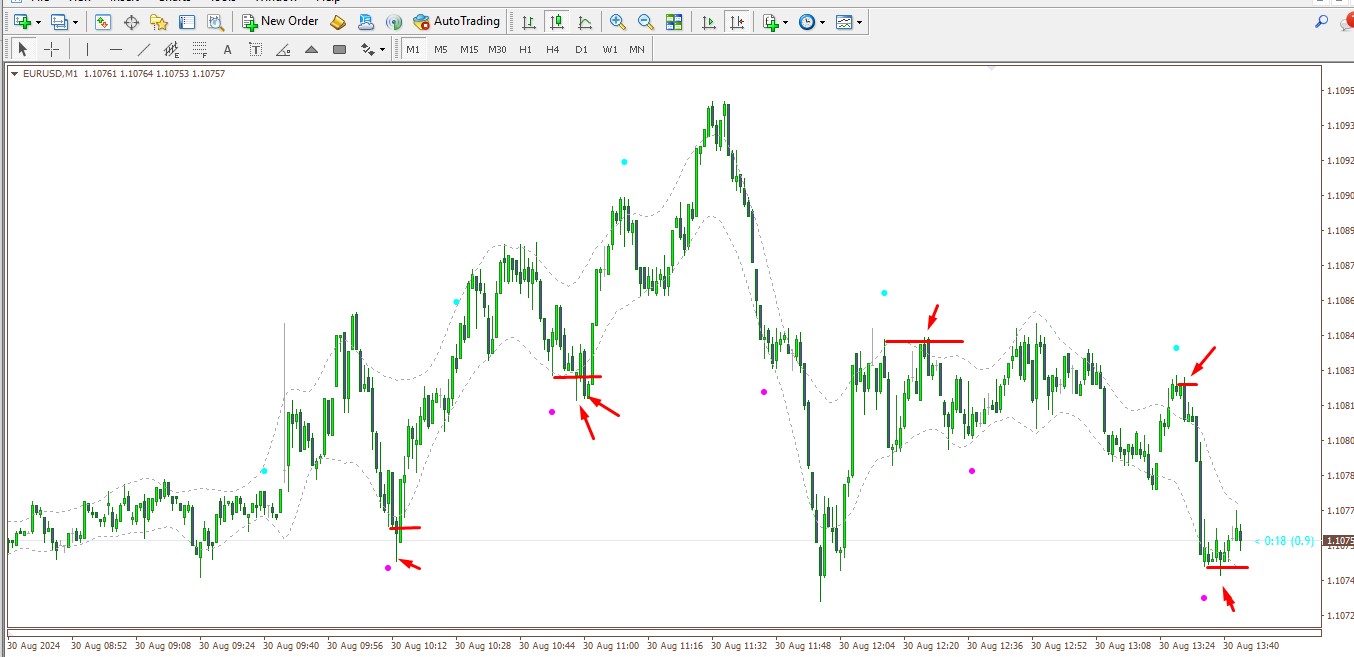Open the Data Window crosshair icon
The image size is (1354, 657).
(131, 21)
